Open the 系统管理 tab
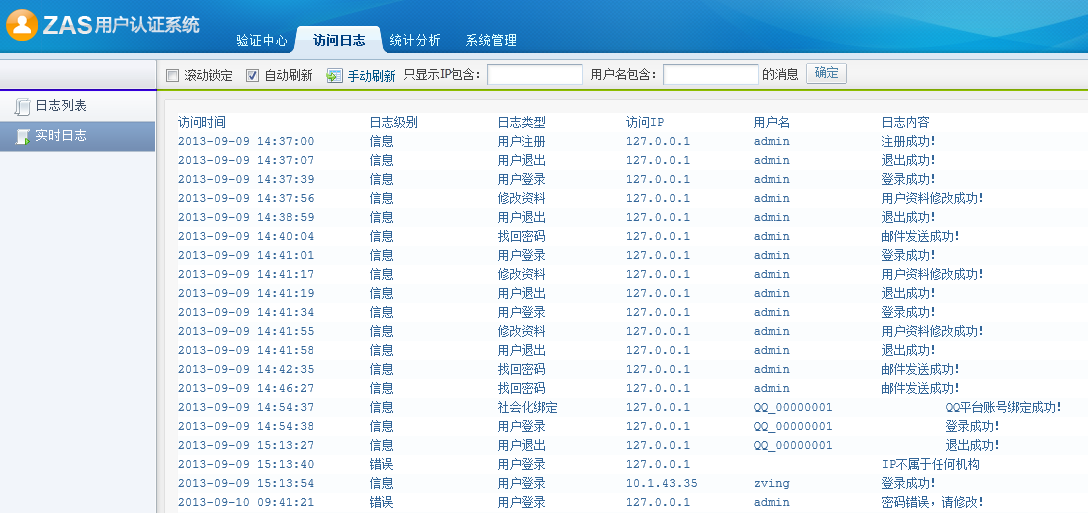 point(491,41)
